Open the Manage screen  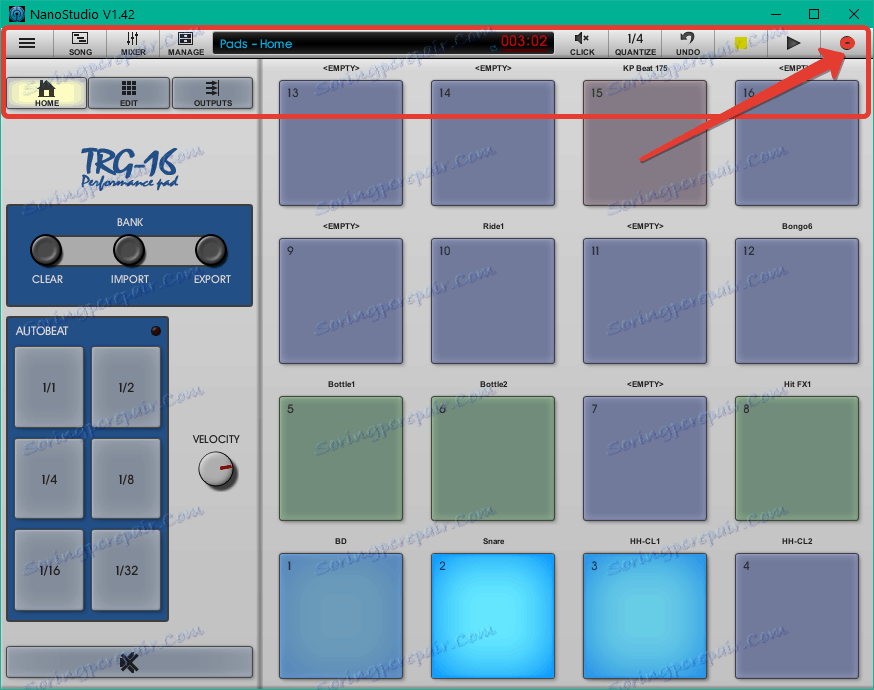pyautogui.click(x=186, y=43)
